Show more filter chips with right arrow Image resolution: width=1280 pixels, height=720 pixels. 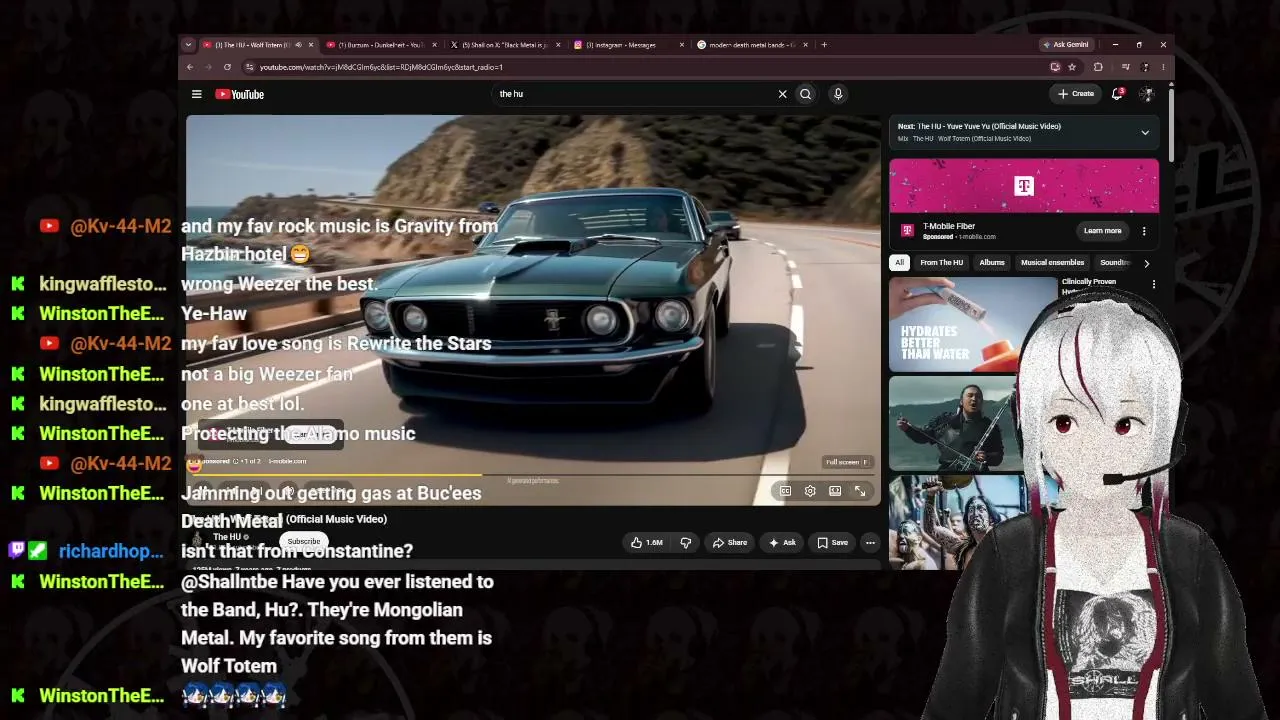coord(1146,263)
